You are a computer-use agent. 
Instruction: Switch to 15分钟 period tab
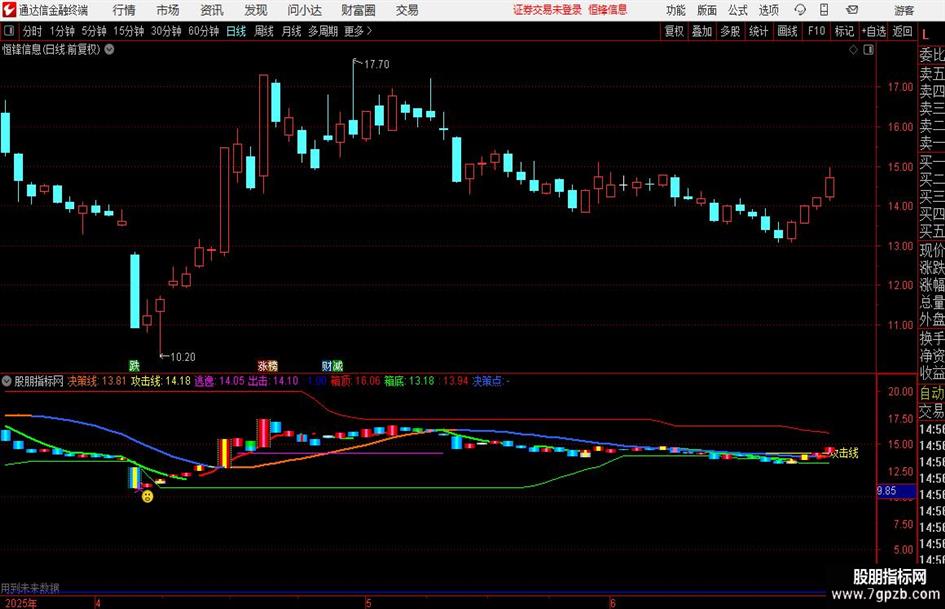point(128,31)
